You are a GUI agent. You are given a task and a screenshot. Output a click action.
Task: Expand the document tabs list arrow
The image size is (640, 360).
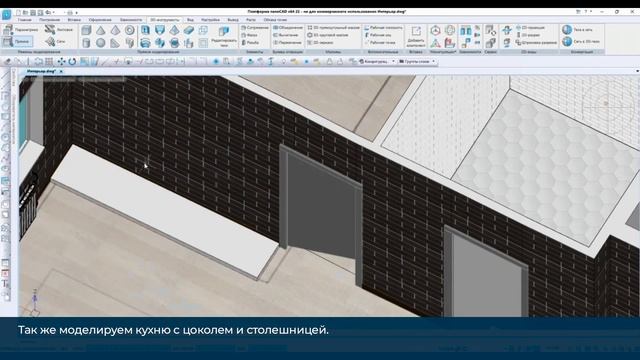pos(637,71)
